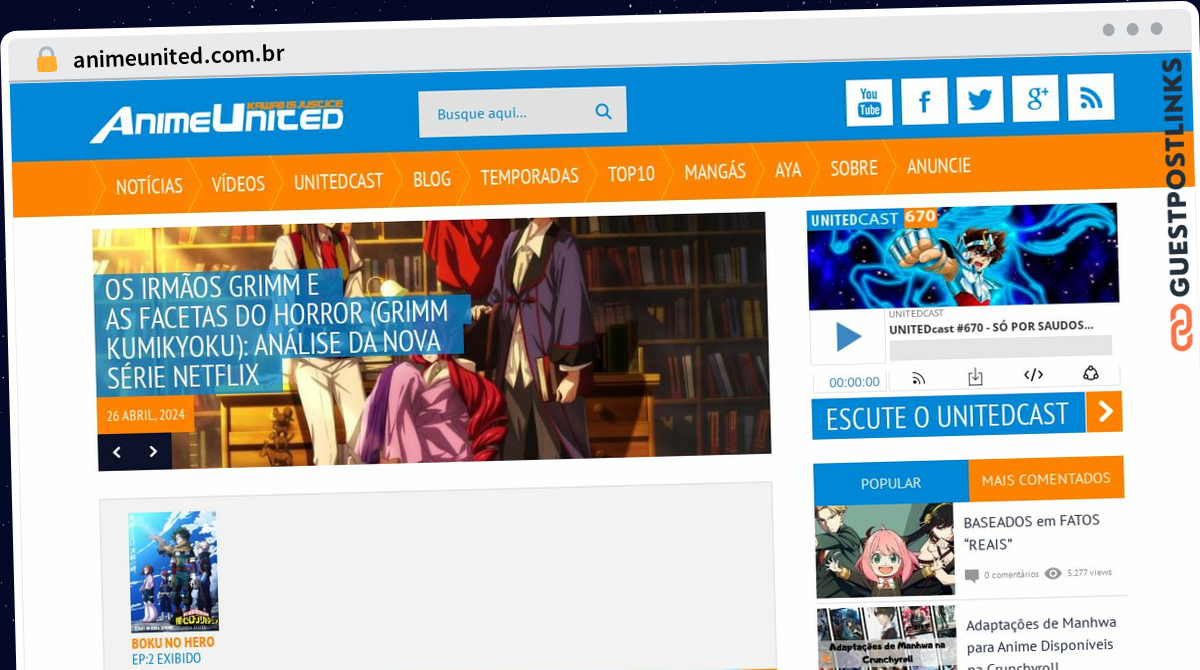
Task: Go to next slide in carousel
Action: (153, 451)
